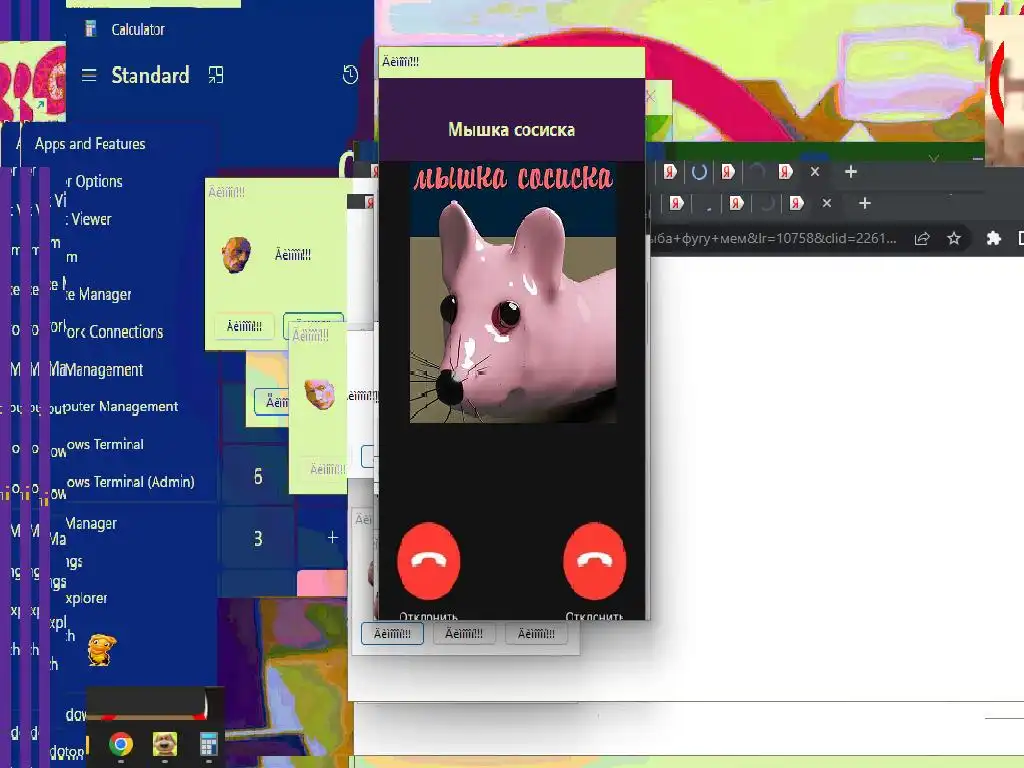Open a new tab in lower browser tab row
The width and height of the screenshot is (1024, 768).
click(865, 203)
